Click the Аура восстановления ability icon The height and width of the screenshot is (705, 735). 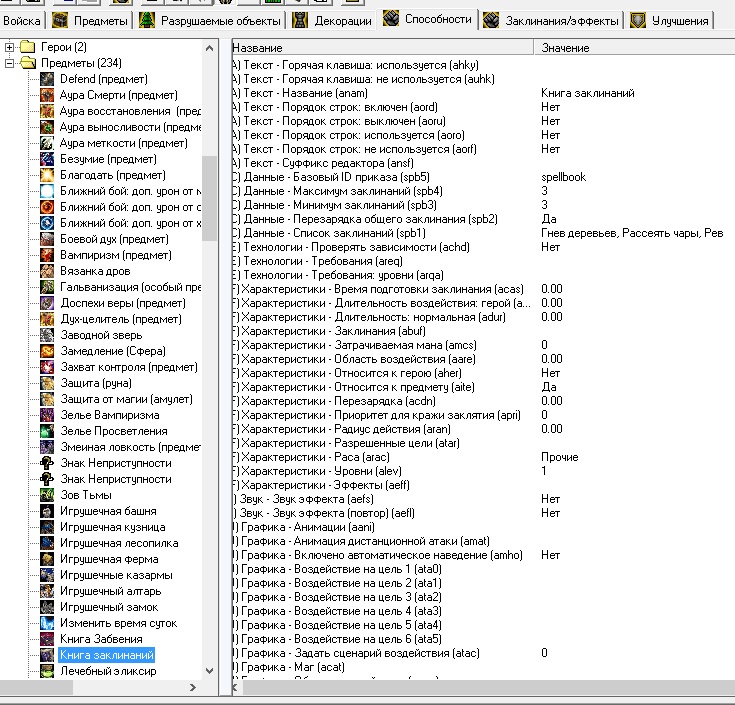click(x=47, y=111)
